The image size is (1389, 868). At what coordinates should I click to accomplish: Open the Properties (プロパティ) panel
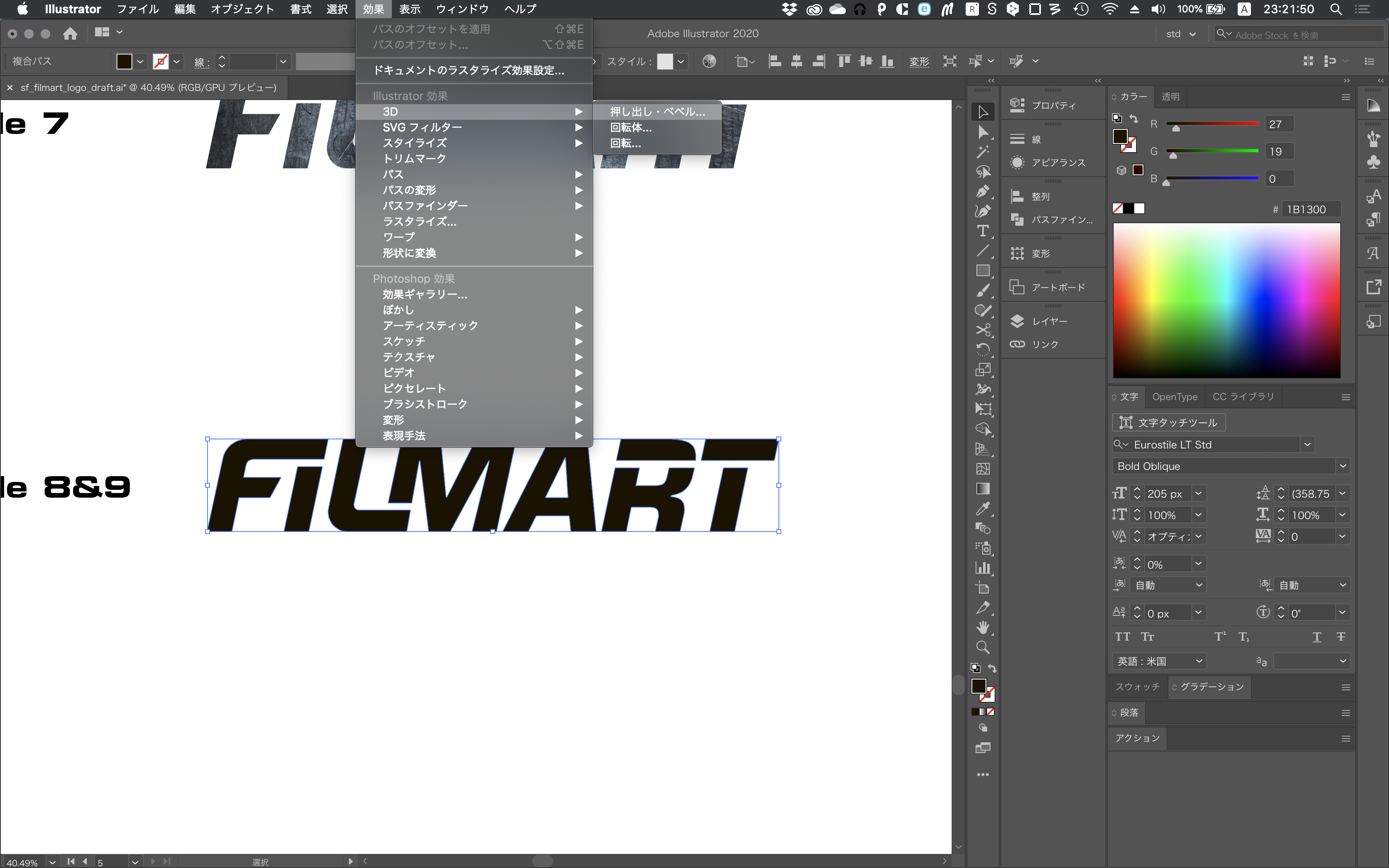1052,105
